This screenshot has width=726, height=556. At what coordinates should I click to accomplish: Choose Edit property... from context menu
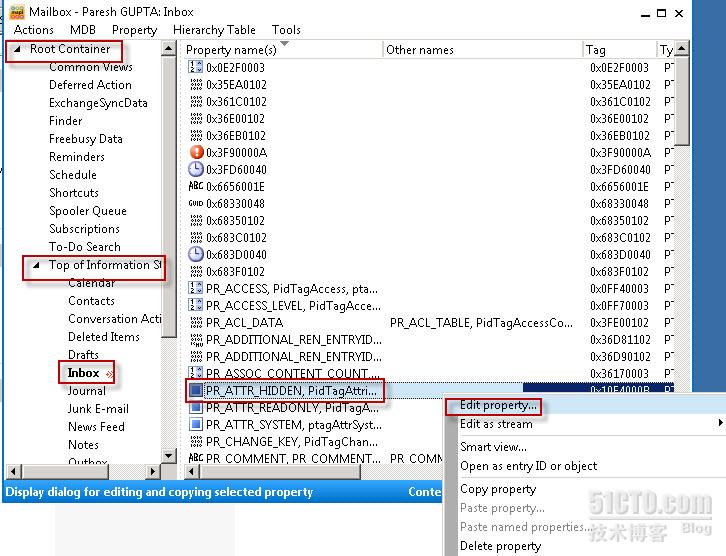[x=498, y=406]
